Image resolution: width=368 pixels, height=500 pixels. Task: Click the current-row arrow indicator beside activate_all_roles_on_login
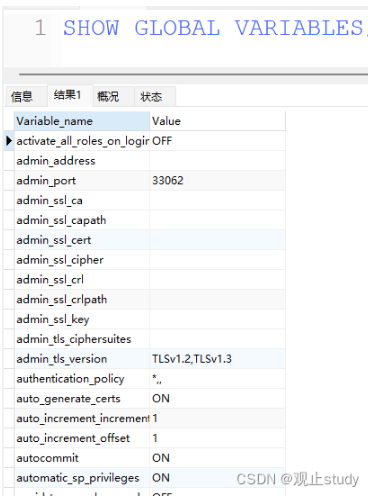(x=9, y=141)
